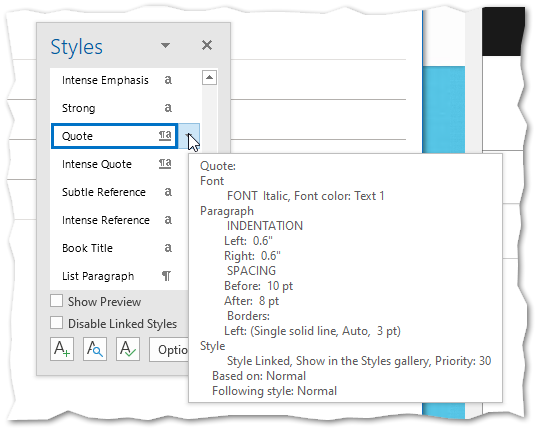Viewport: 537px width, 430px height.
Task: Apply the Quote style
Action: coord(114,136)
